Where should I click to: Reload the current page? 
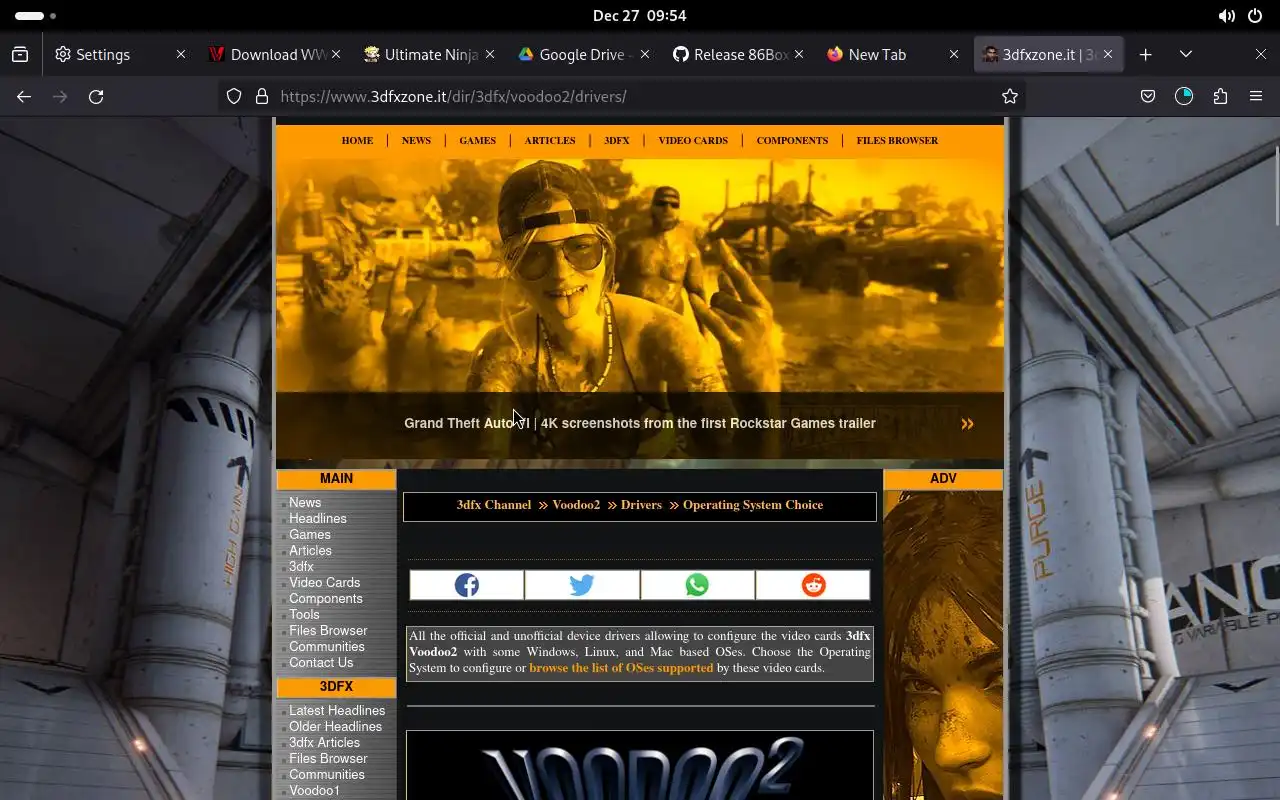click(x=96, y=96)
